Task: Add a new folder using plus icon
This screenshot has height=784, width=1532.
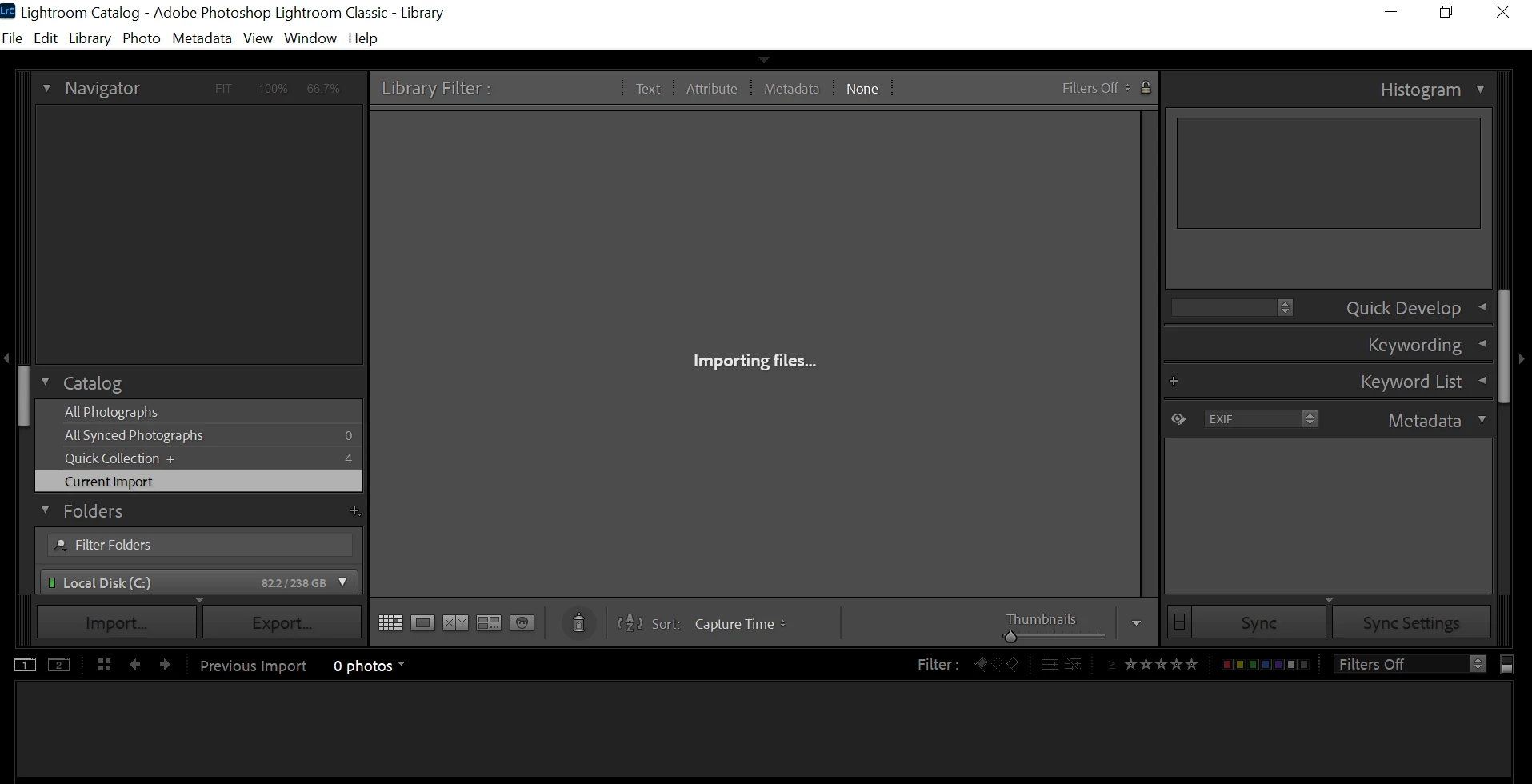Action: click(x=355, y=511)
